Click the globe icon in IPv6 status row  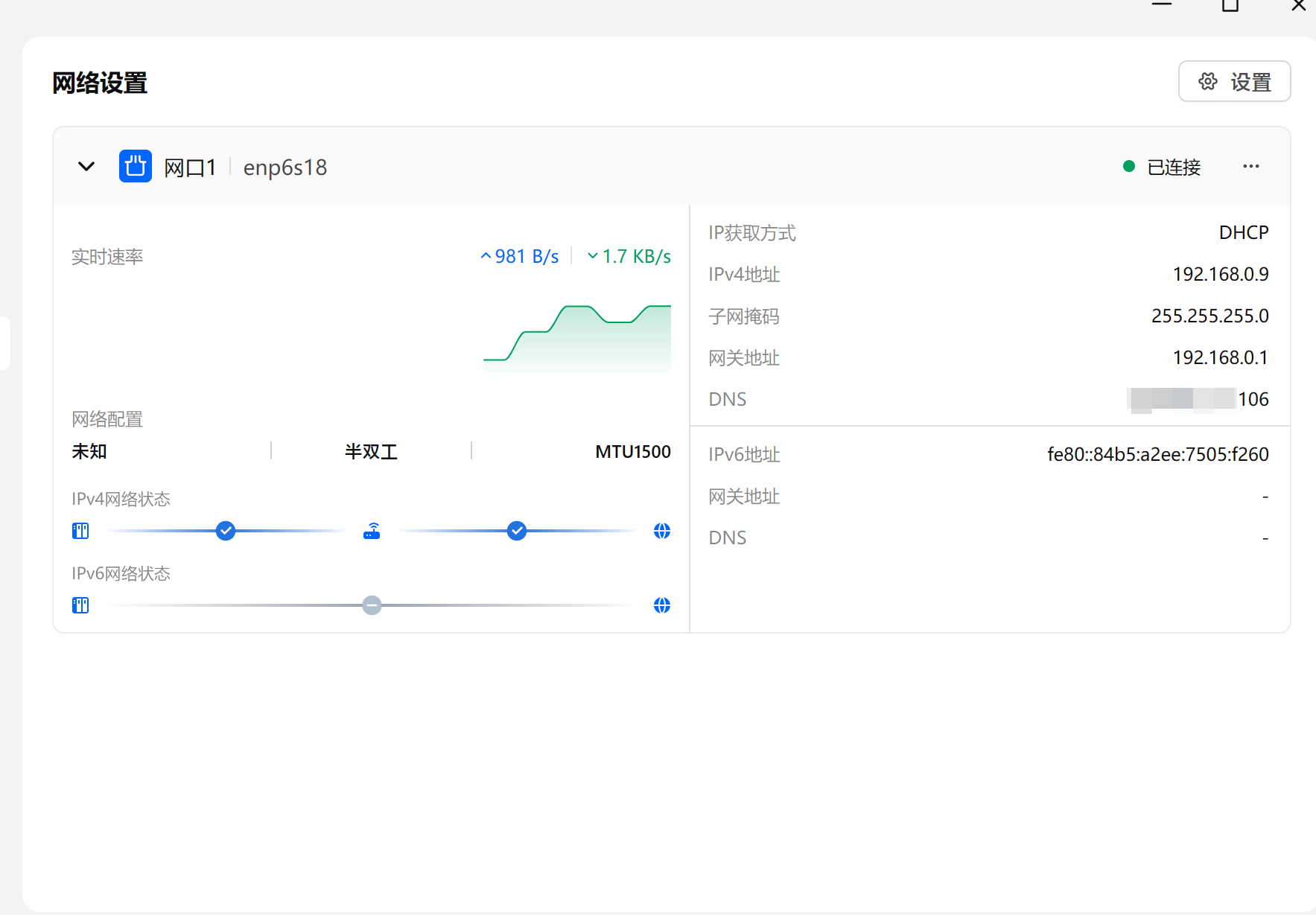661,605
